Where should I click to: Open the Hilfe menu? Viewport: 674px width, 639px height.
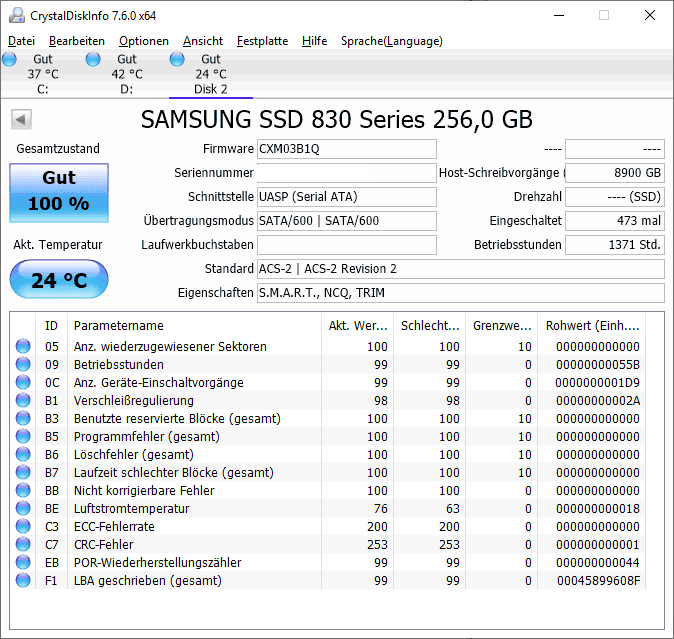314,41
